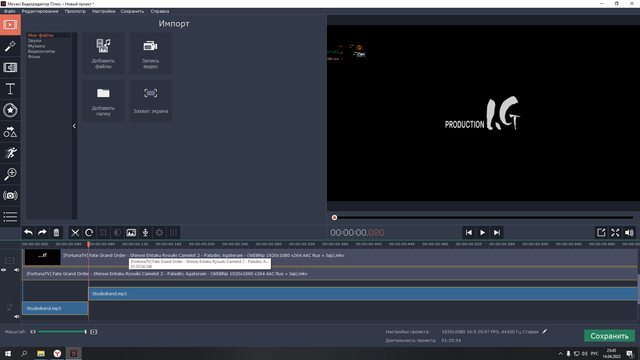
Task: Select the linked Fate Grand Order audio clip
Action: [330, 274]
